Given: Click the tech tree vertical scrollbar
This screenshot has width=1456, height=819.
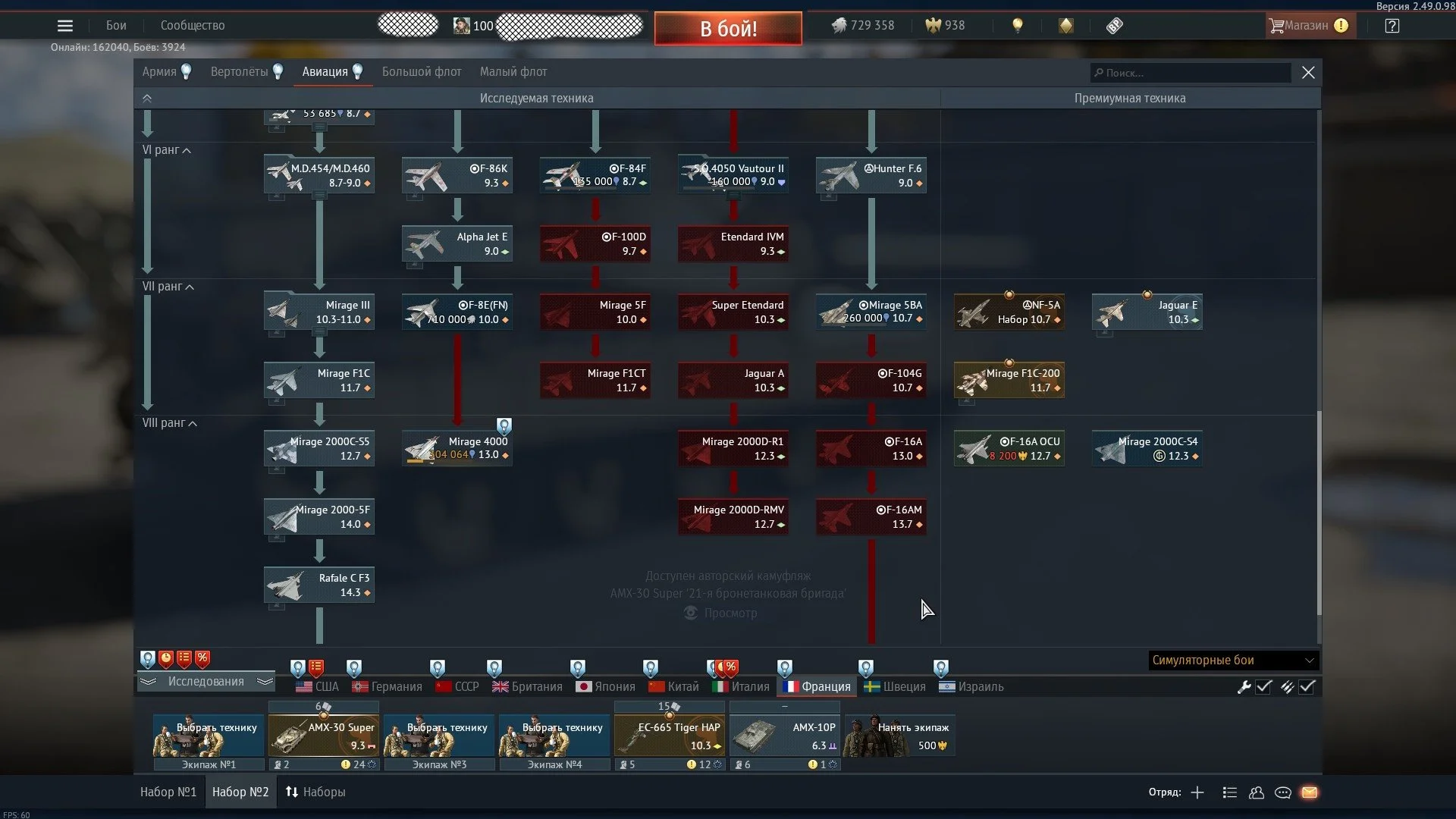Looking at the screenshot, I should click(x=1319, y=512).
